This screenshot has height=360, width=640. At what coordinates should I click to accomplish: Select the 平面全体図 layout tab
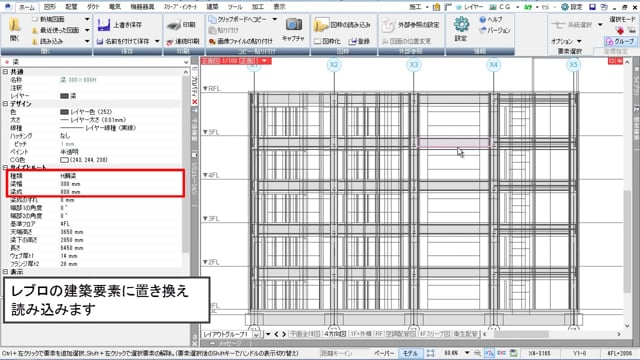pyautogui.click(x=305, y=334)
